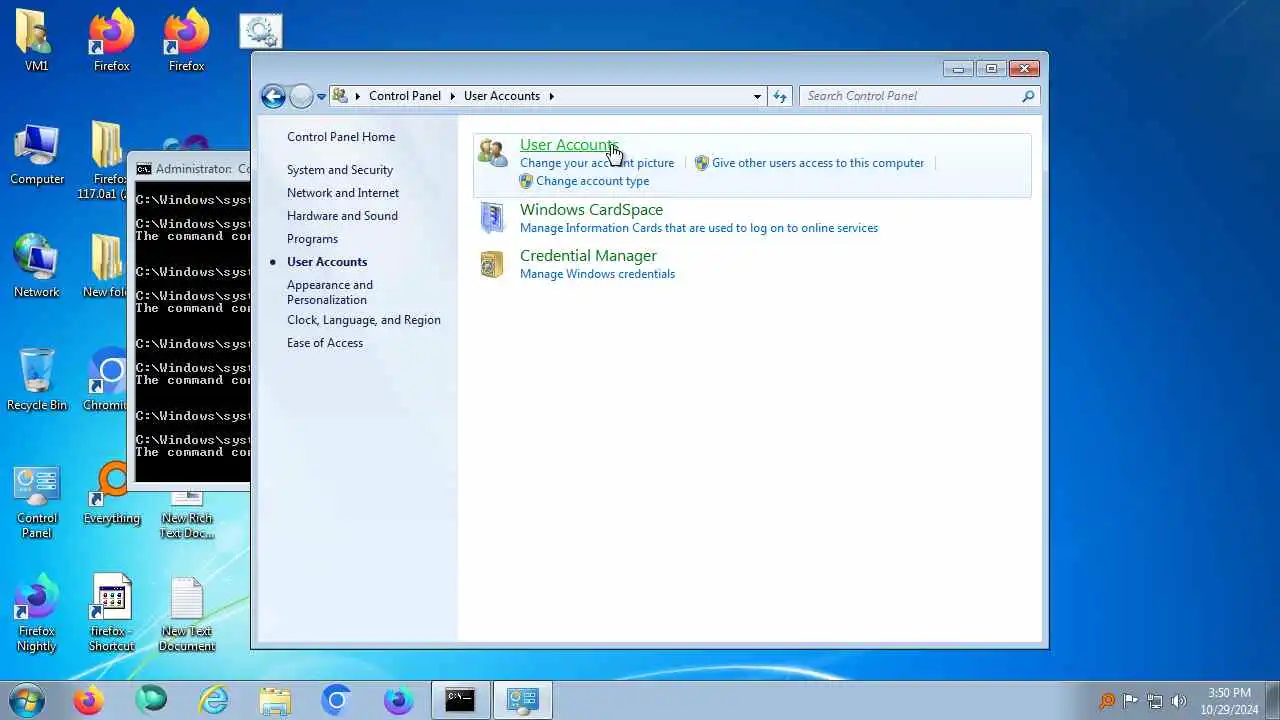Click User Accounts in the address breadcrumb
Viewport: 1280px width, 720px height.
[502, 96]
